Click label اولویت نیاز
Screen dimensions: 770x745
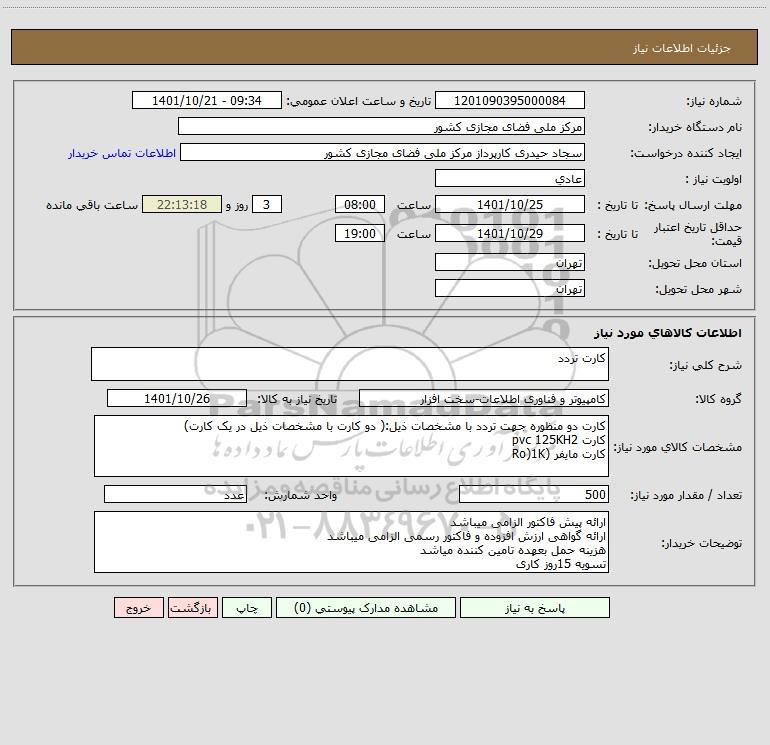click(x=714, y=179)
